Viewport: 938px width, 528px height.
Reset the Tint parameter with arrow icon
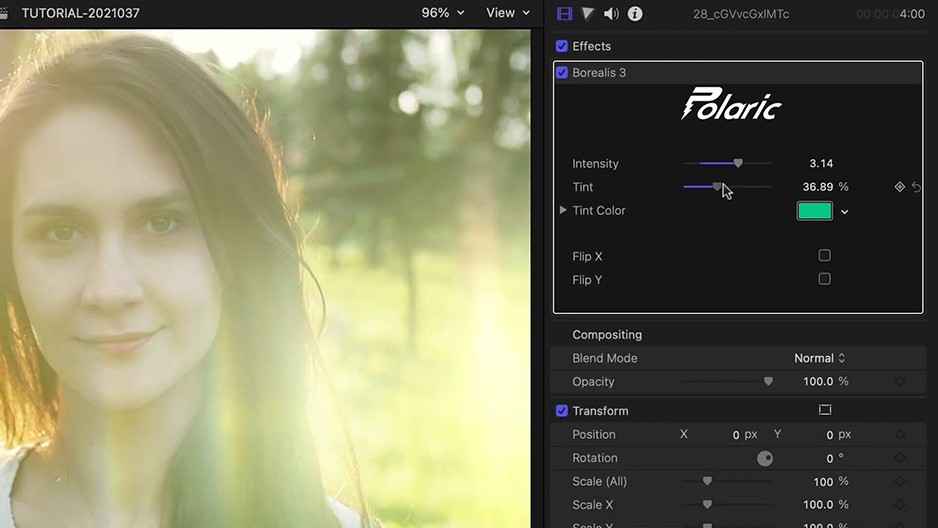point(916,187)
